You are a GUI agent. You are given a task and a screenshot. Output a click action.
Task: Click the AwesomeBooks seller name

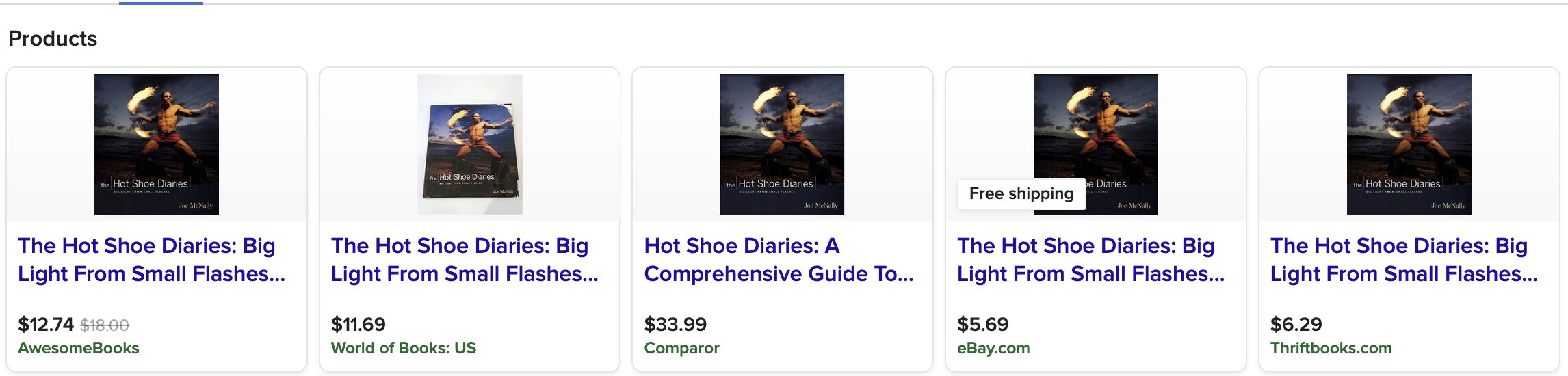tap(79, 348)
